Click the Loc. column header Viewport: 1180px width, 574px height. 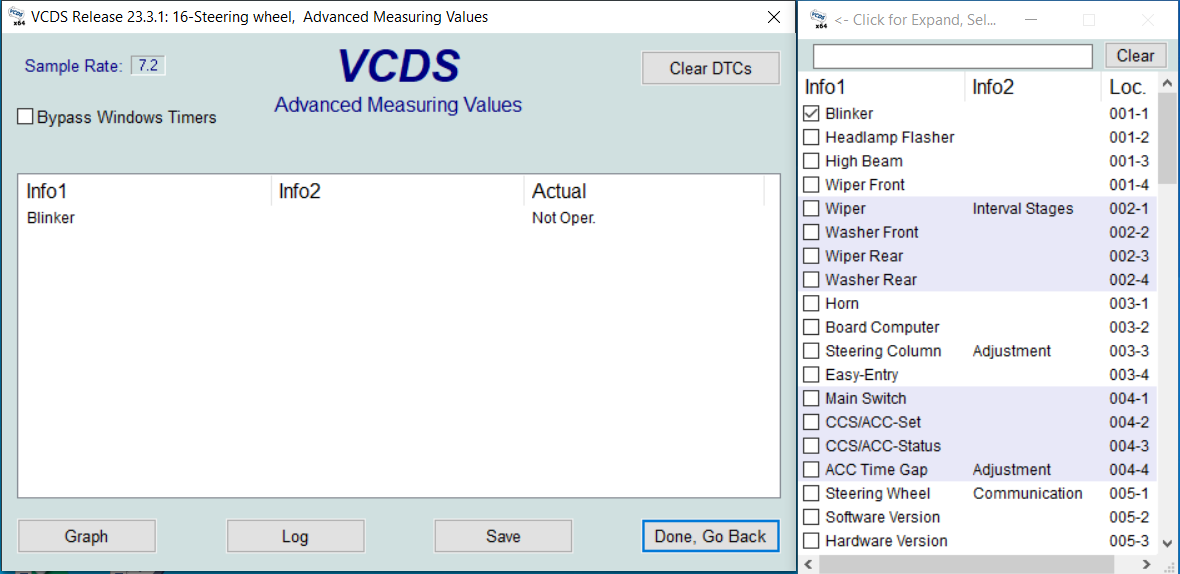pyautogui.click(x=1128, y=87)
